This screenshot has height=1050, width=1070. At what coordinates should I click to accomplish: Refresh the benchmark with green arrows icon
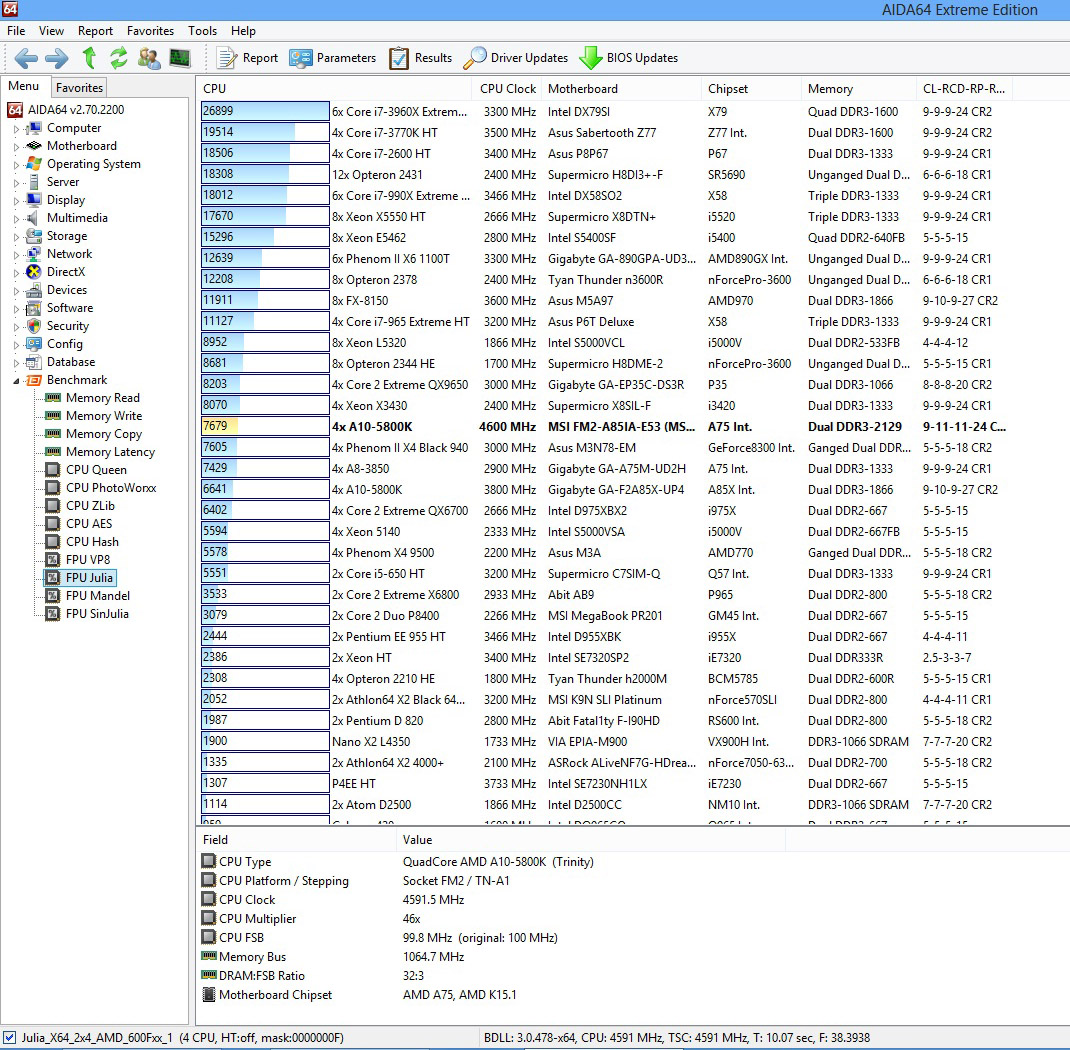119,58
